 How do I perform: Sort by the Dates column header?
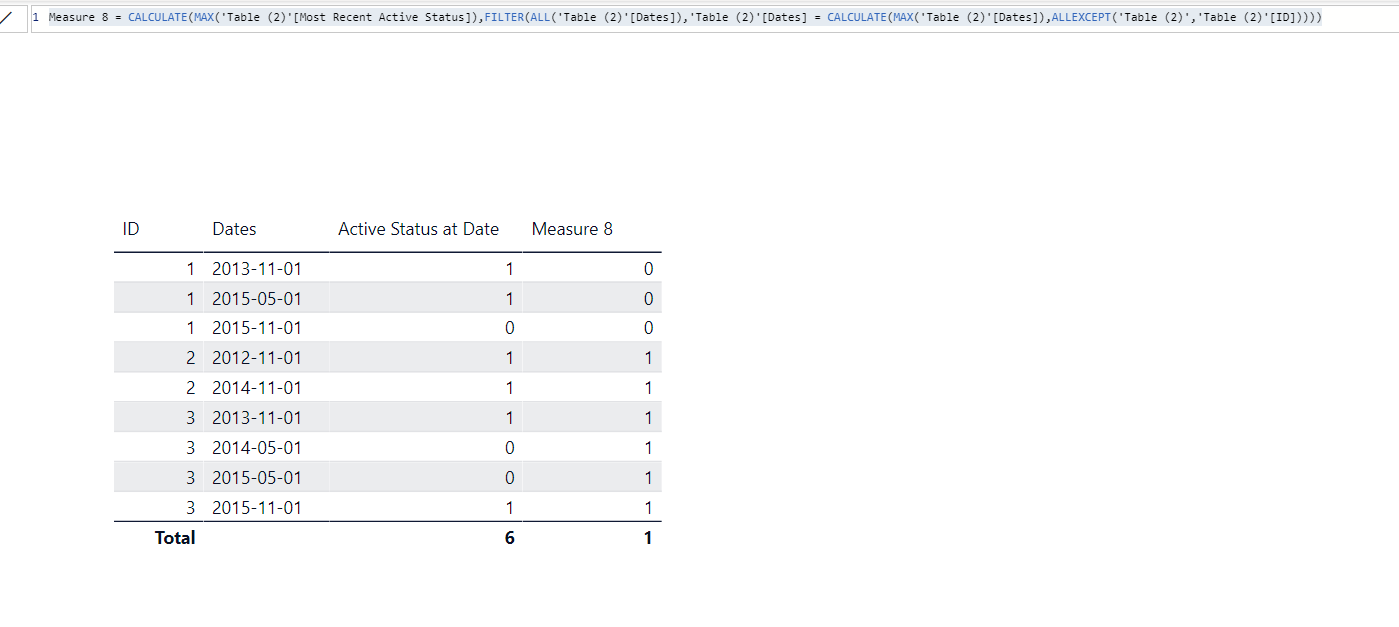click(234, 229)
